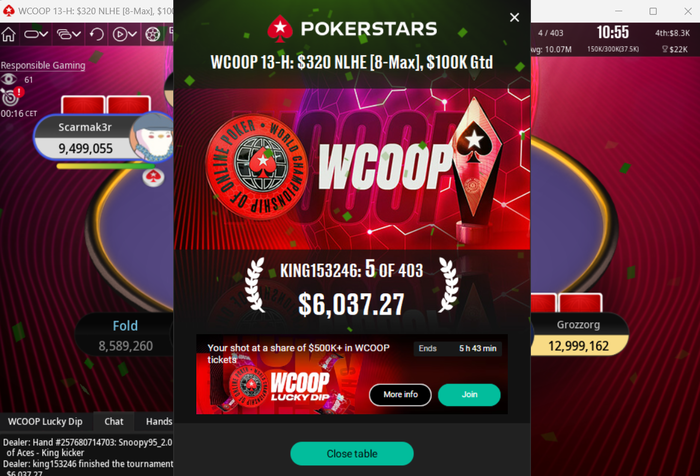Open the lobby home icon

(x=8, y=34)
